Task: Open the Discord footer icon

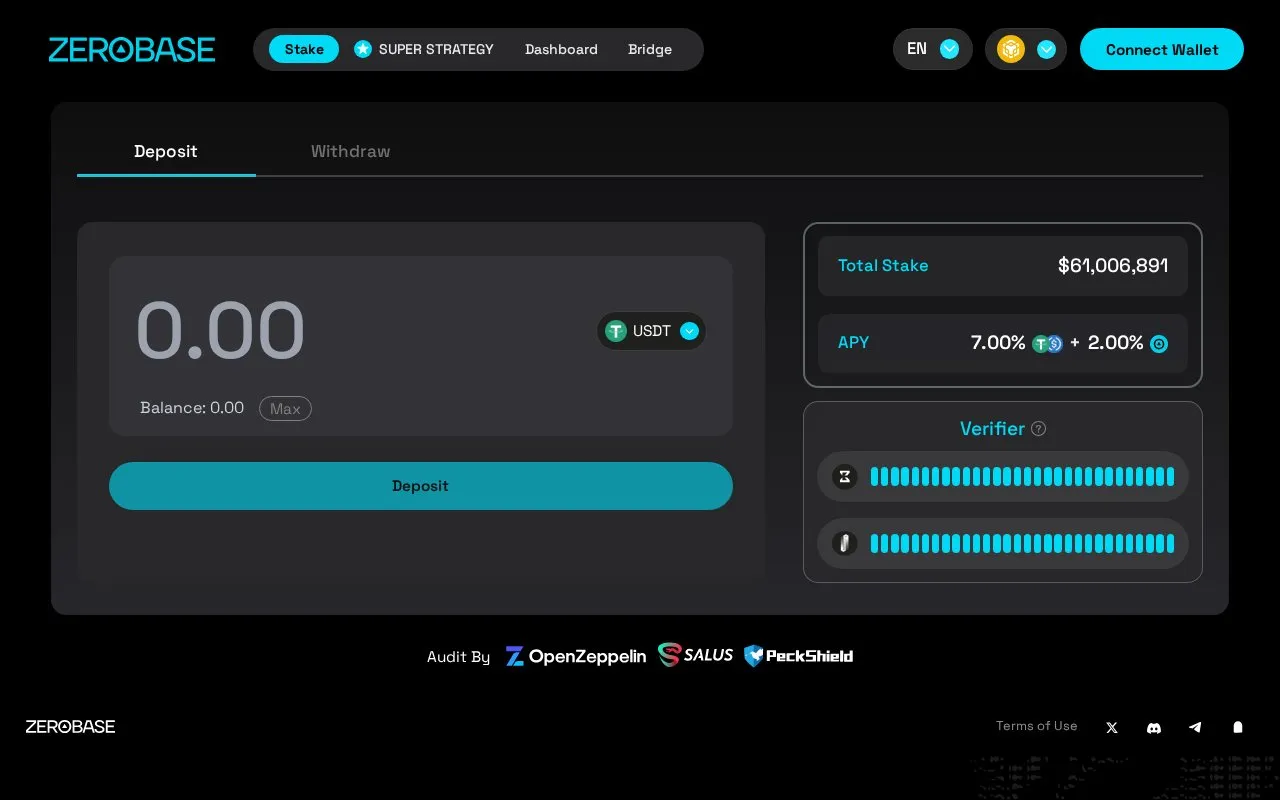Action: click(1154, 728)
